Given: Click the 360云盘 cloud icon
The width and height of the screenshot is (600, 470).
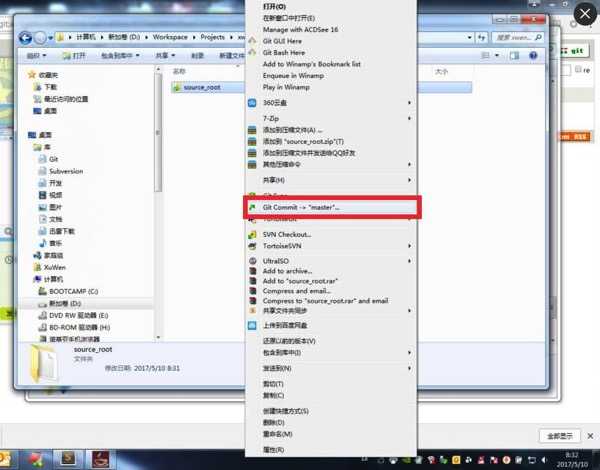Looking at the screenshot, I should [x=252, y=103].
